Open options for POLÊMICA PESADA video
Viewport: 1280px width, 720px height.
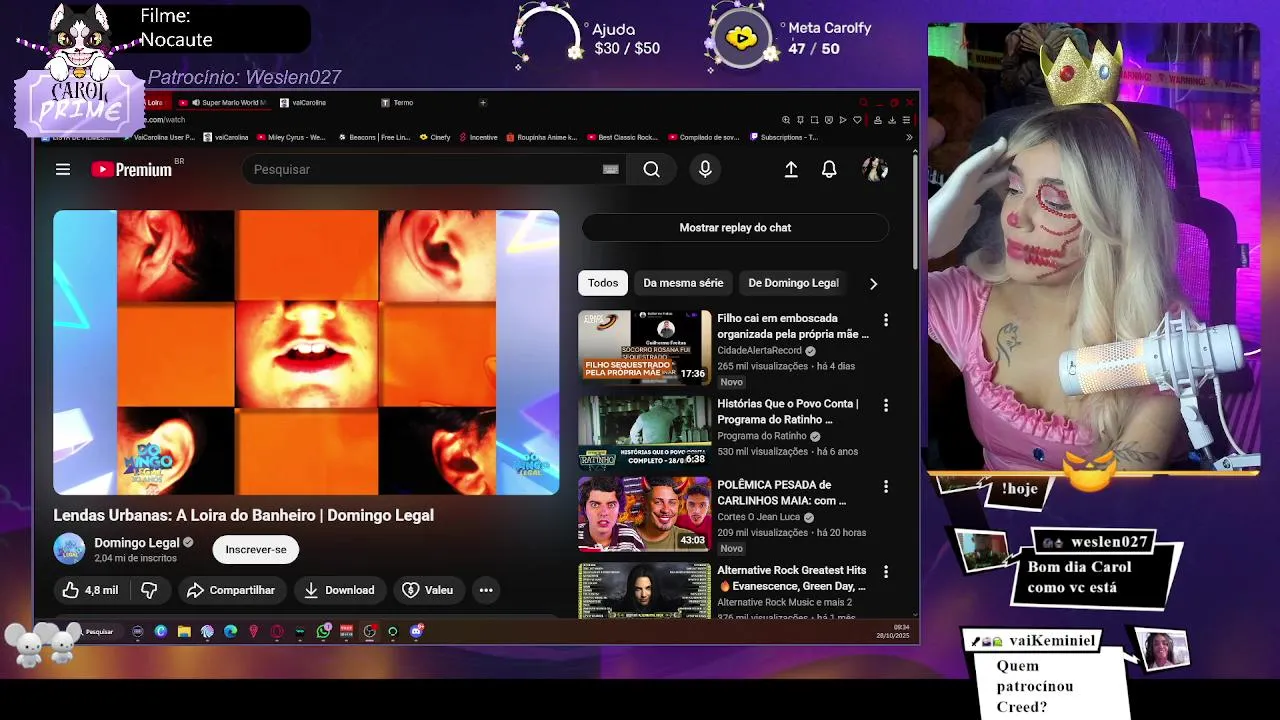pos(885,486)
